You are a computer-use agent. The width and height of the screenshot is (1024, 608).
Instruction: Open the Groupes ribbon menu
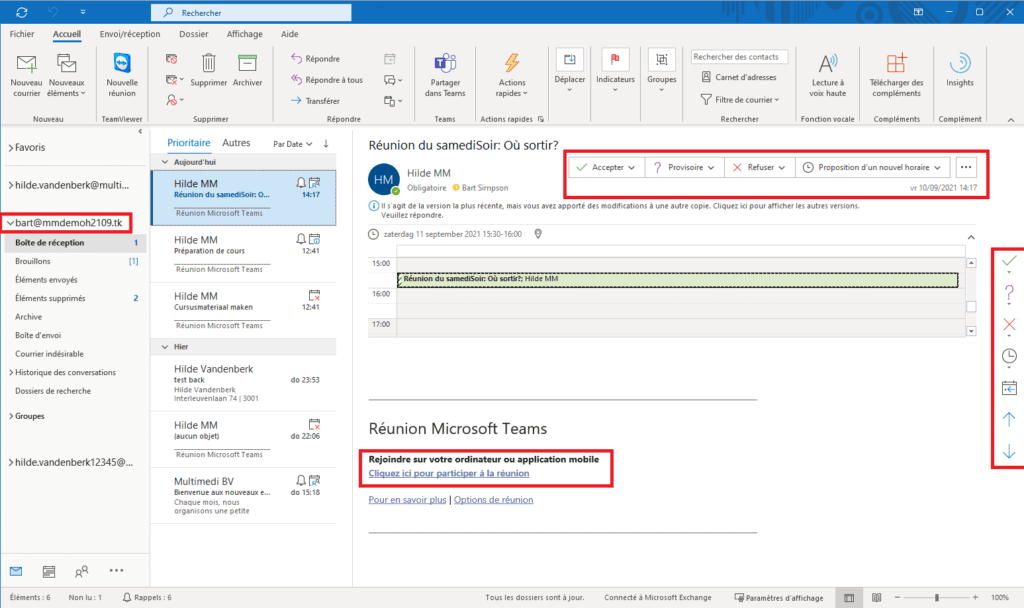tap(662, 70)
